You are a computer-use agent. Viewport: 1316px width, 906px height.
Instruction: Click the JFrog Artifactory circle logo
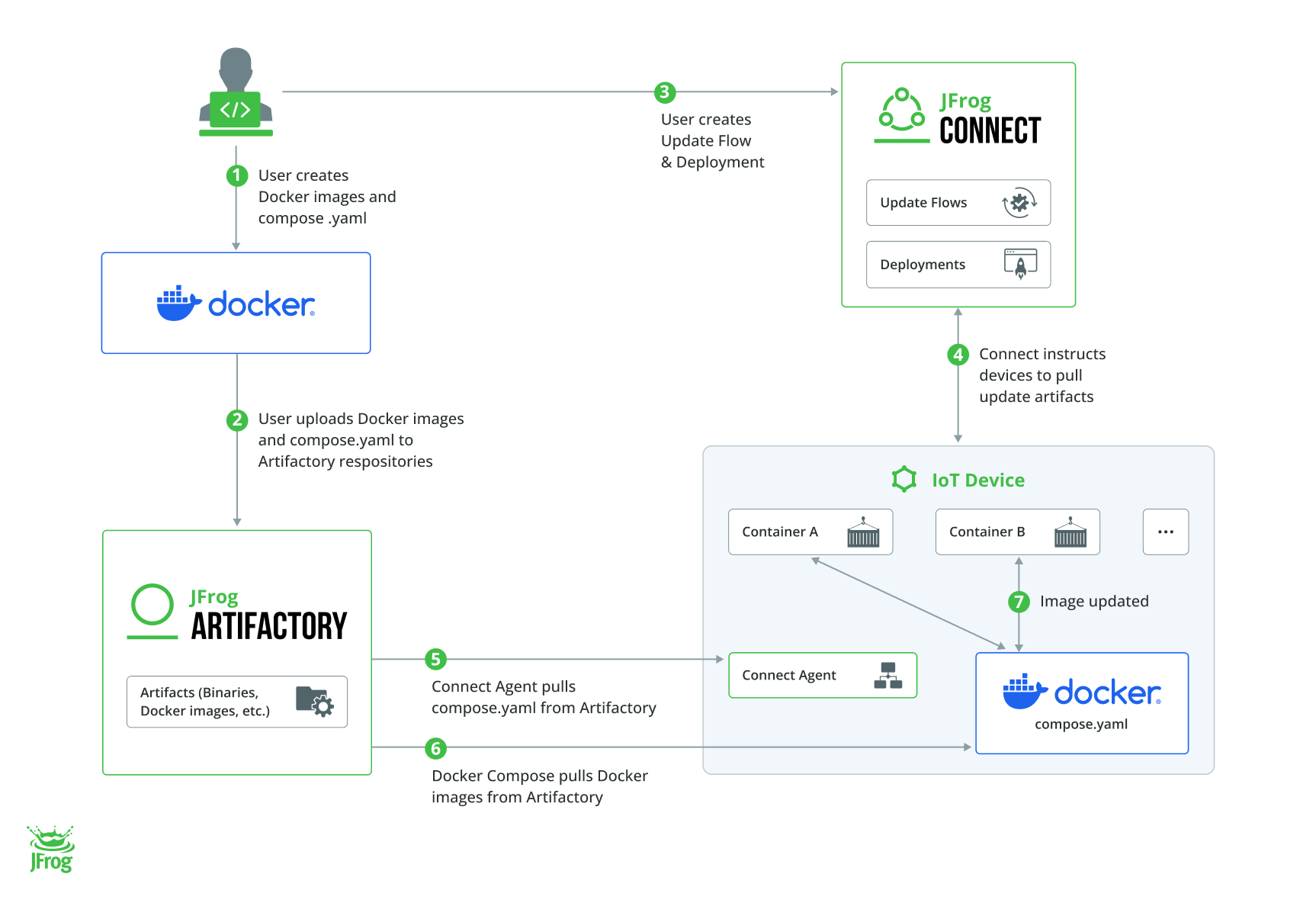click(152, 608)
